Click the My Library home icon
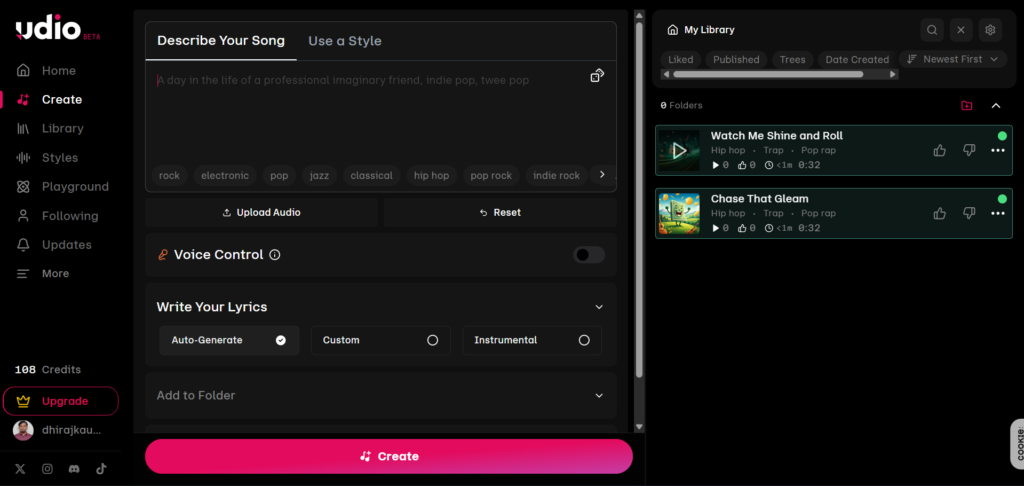Viewport: 1024px width, 486px height. pos(673,30)
